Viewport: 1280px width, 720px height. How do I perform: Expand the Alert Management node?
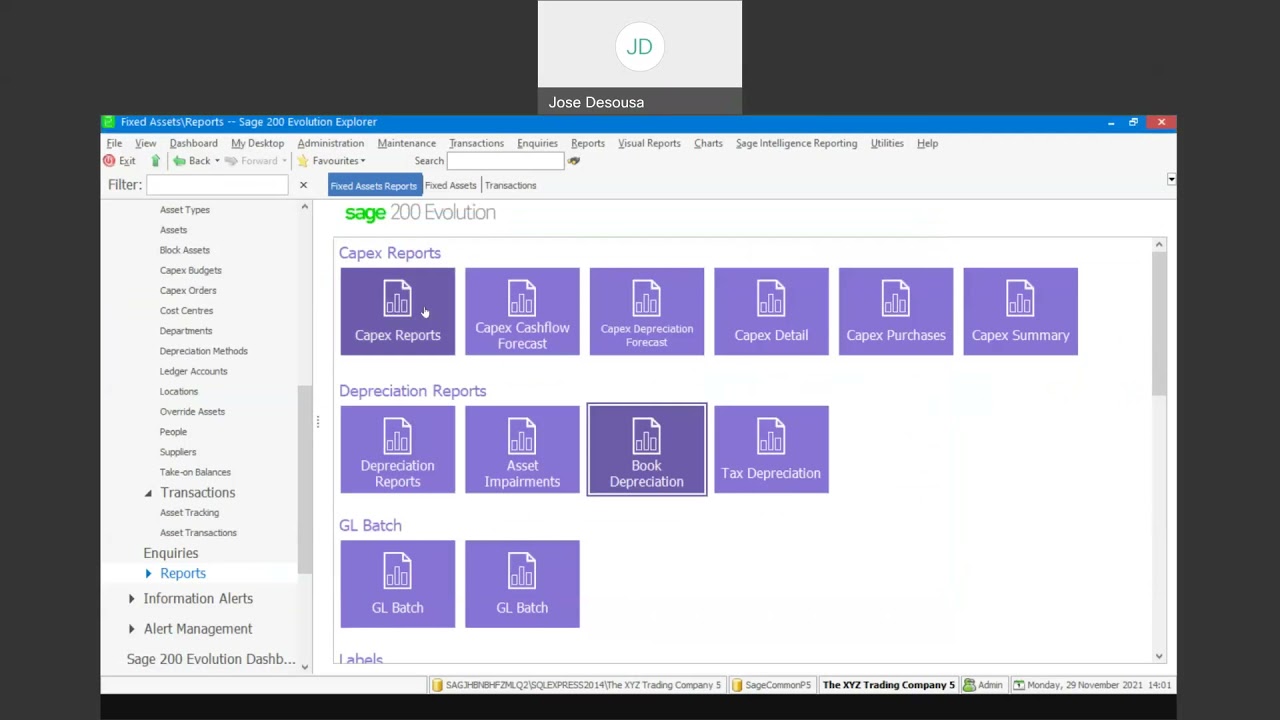point(131,629)
